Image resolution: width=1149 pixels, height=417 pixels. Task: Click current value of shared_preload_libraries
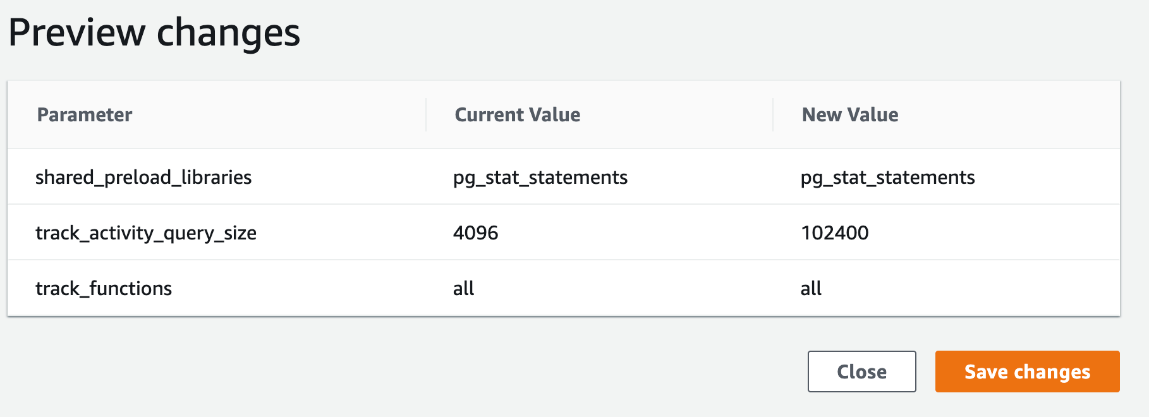pyautogui.click(x=540, y=178)
